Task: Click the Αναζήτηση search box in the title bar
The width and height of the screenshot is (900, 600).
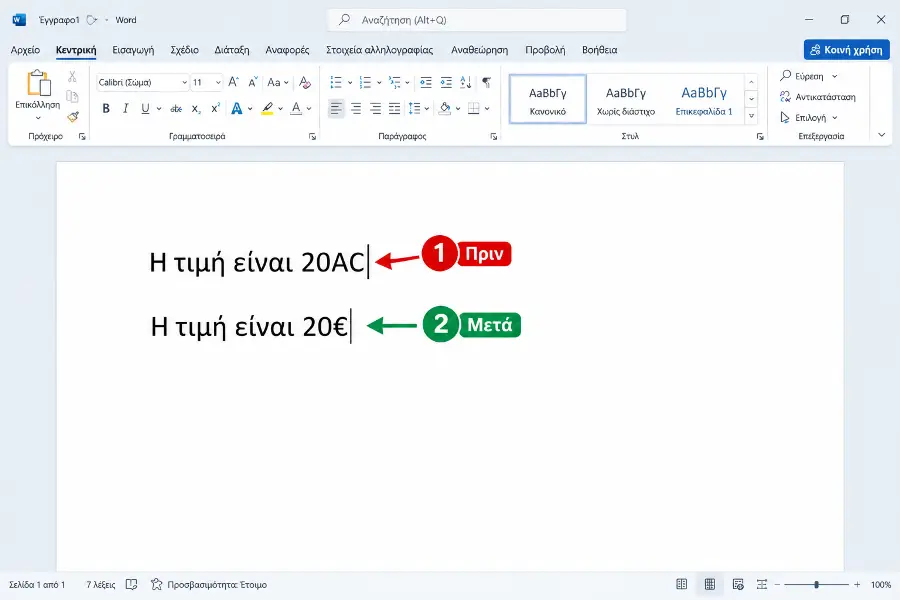Action: click(x=477, y=20)
